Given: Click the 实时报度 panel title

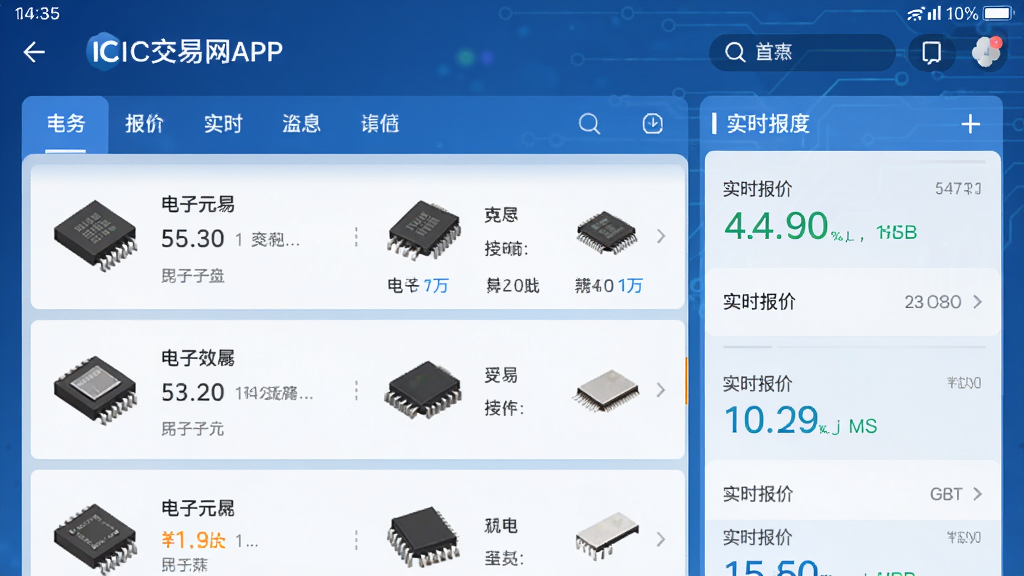Looking at the screenshot, I should point(767,123).
